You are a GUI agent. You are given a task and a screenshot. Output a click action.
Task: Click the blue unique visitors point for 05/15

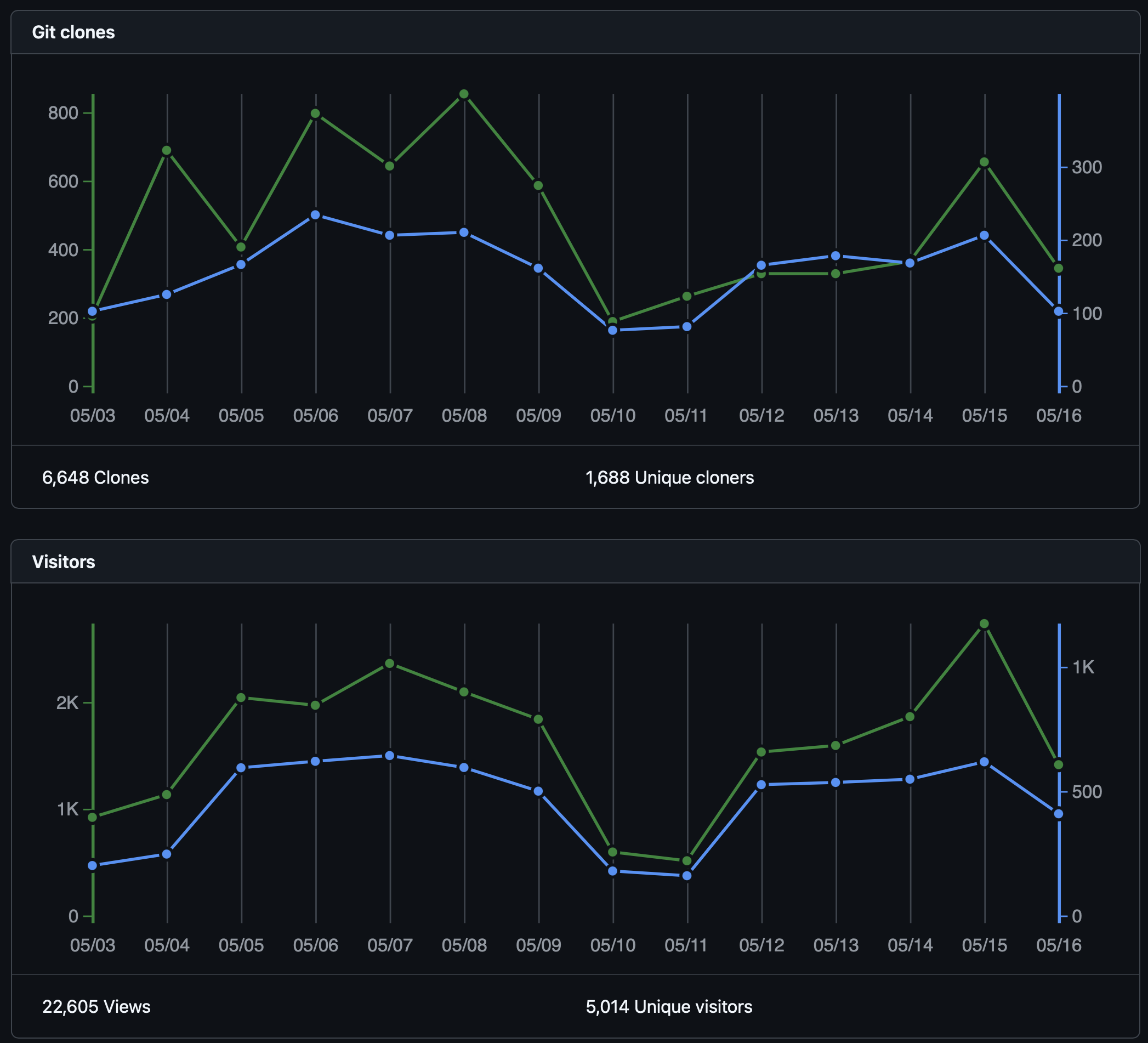pos(984,762)
